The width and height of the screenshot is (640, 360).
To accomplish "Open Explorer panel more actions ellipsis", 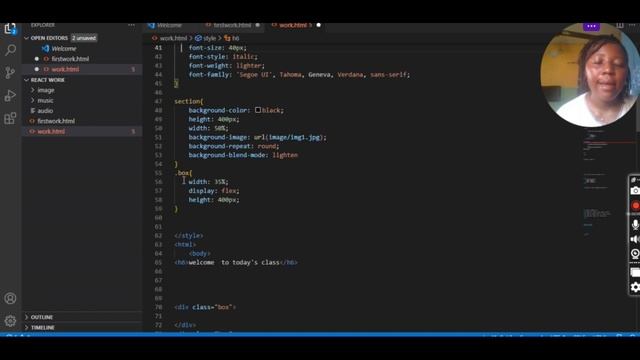I will pyautogui.click(x=131, y=25).
